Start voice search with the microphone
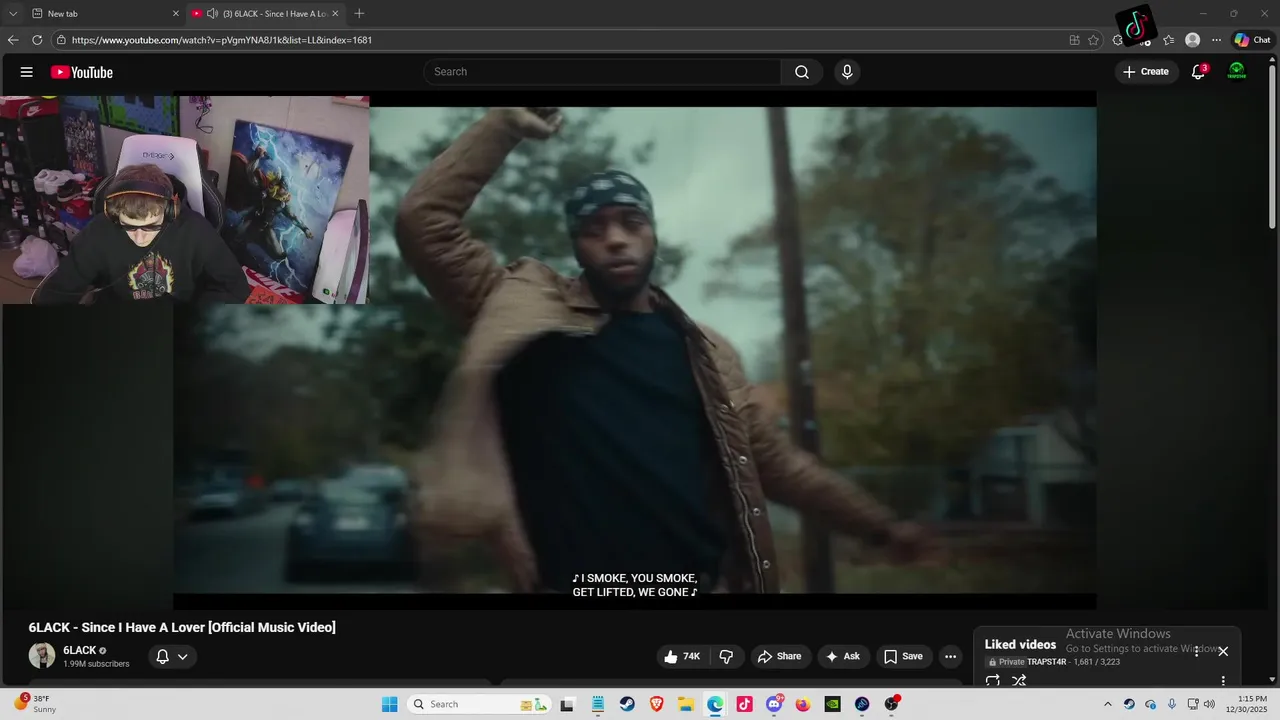Image resolution: width=1280 pixels, height=720 pixels. tap(847, 72)
